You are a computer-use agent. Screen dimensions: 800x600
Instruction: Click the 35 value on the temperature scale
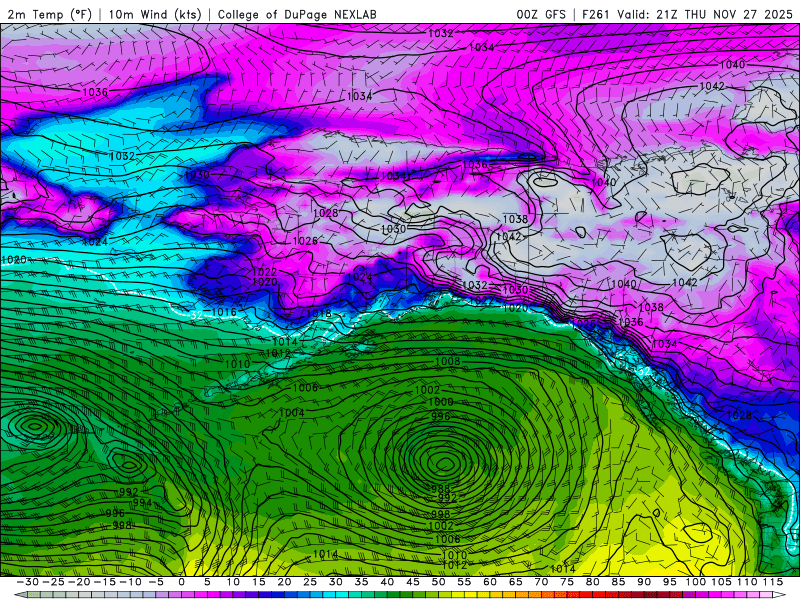361,582
